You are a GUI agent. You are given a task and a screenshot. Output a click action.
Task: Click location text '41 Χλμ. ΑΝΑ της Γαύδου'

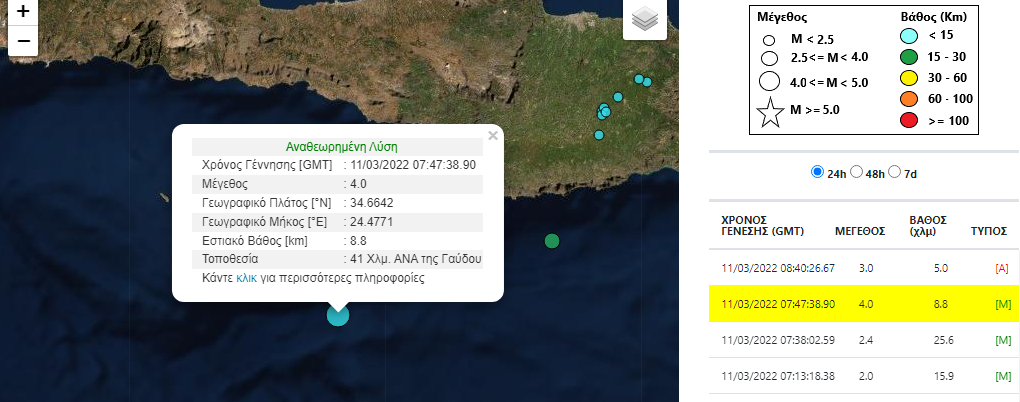(x=416, y=260)
